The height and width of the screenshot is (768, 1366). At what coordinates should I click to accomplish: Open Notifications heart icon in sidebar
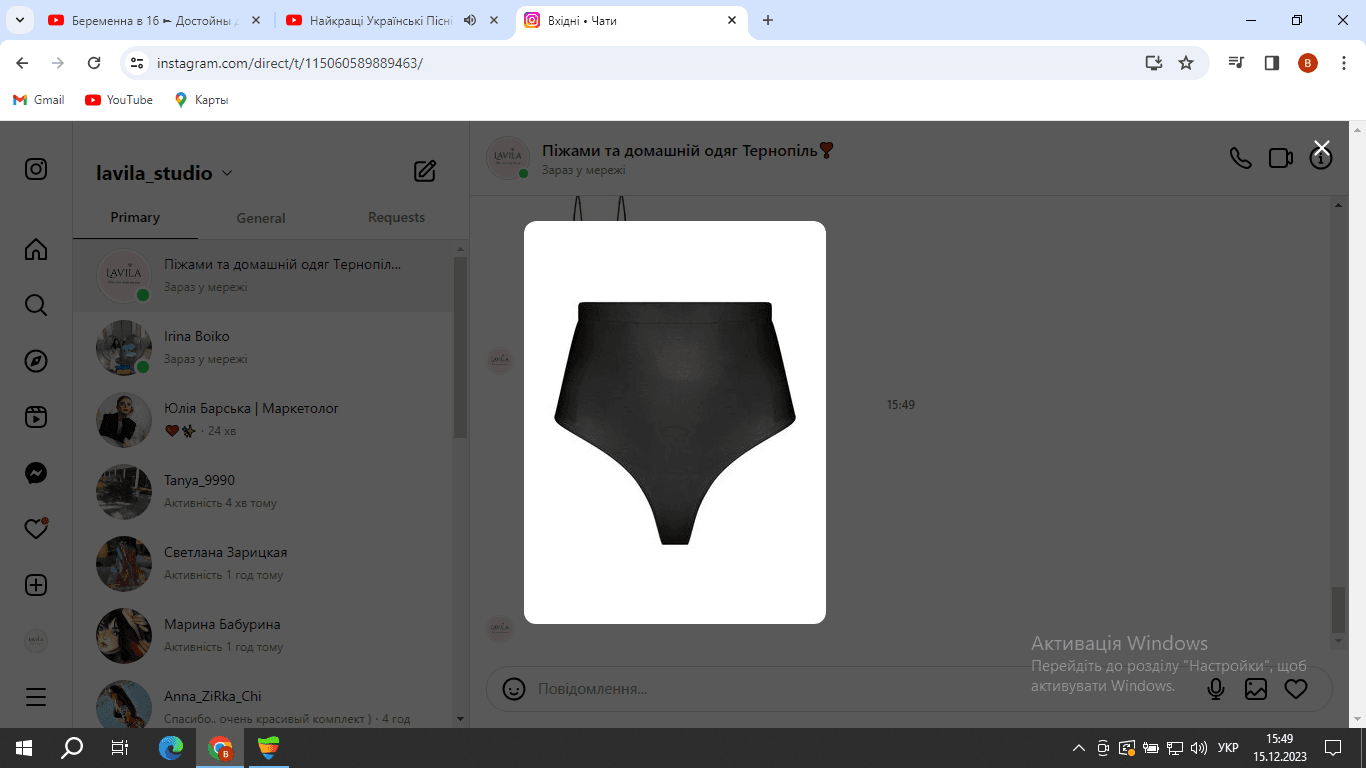36,529
